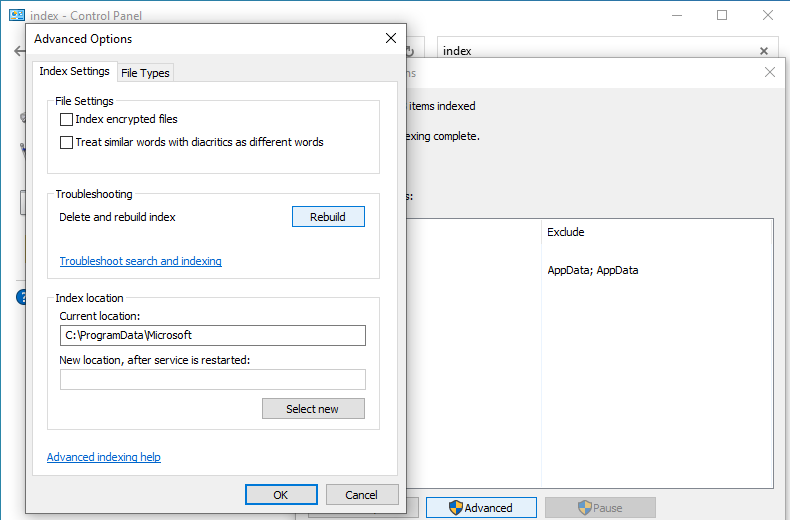Switch to the File Types tab
790x520 pixels.
point(145,73)
